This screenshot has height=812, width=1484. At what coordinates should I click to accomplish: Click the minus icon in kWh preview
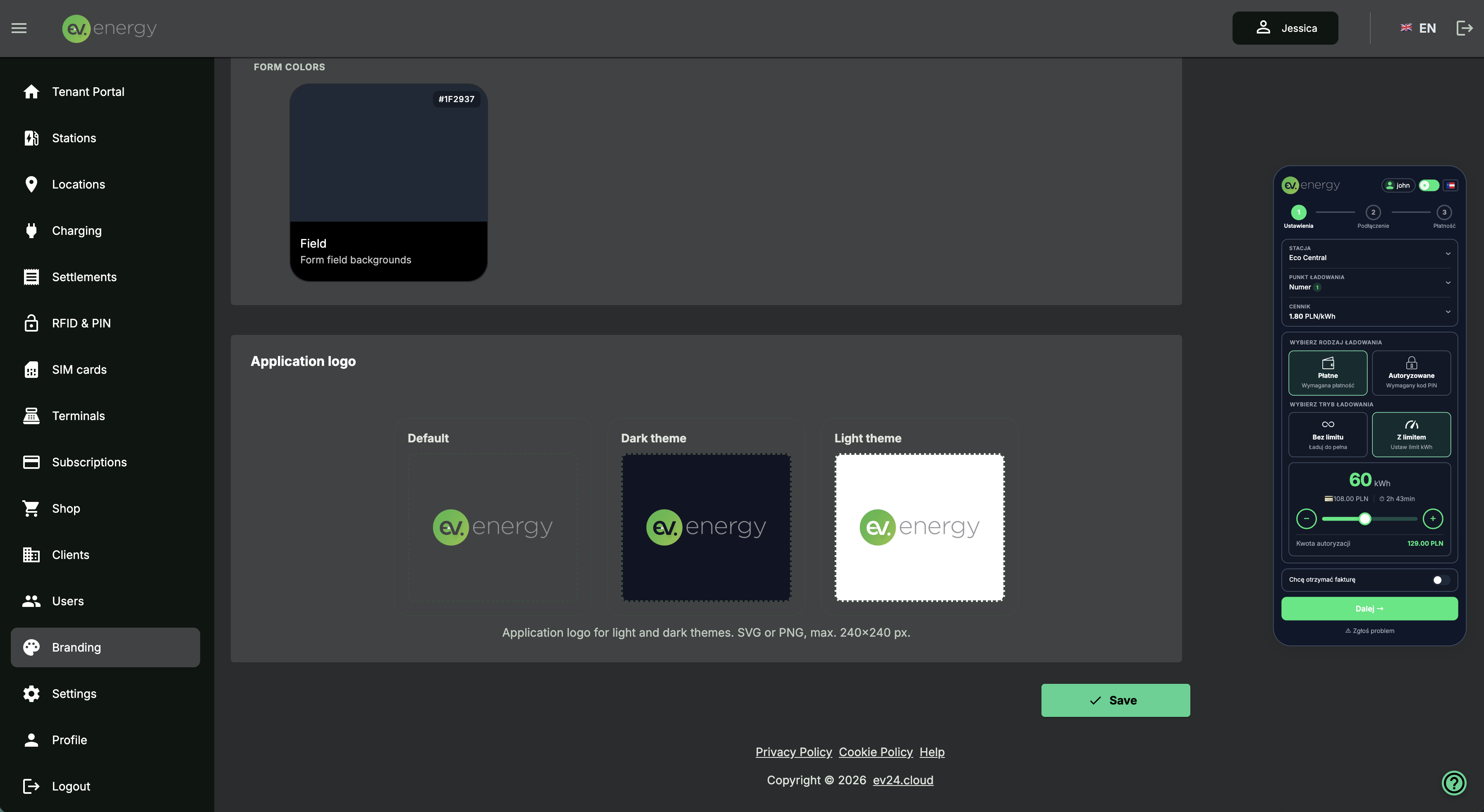(x=1306, y=519)
